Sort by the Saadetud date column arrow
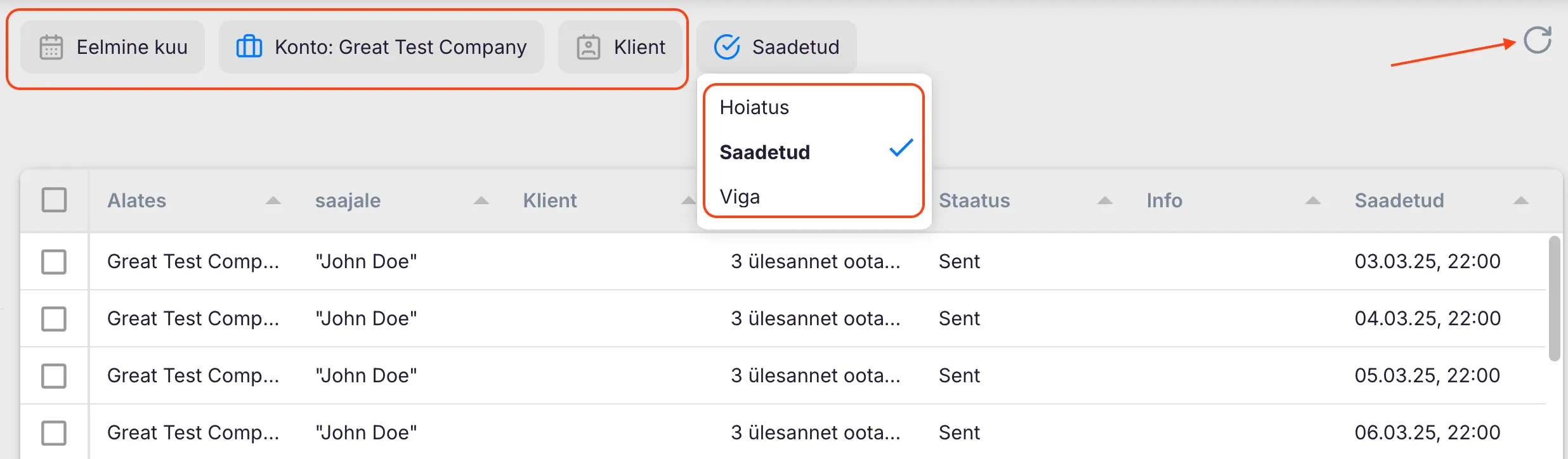This screenshot has height=459, width=1568. coord(1520,201)
